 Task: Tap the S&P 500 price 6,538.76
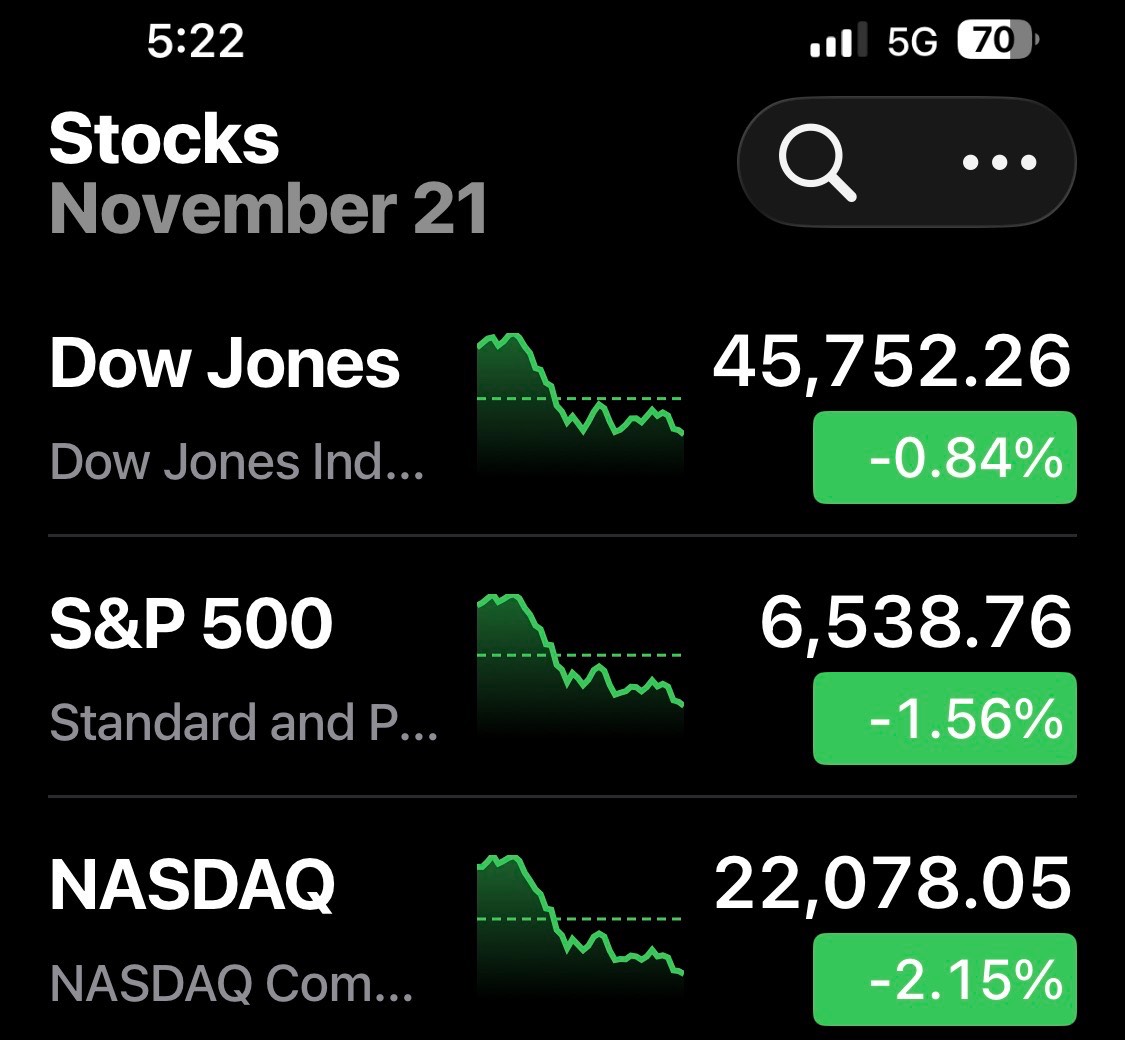coord(915,622)
